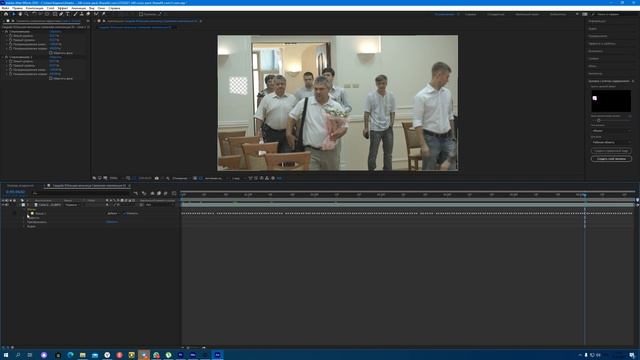Select the Hand tool
The width and height of the screenshot is (640, 360).
[x=20, y=14]
